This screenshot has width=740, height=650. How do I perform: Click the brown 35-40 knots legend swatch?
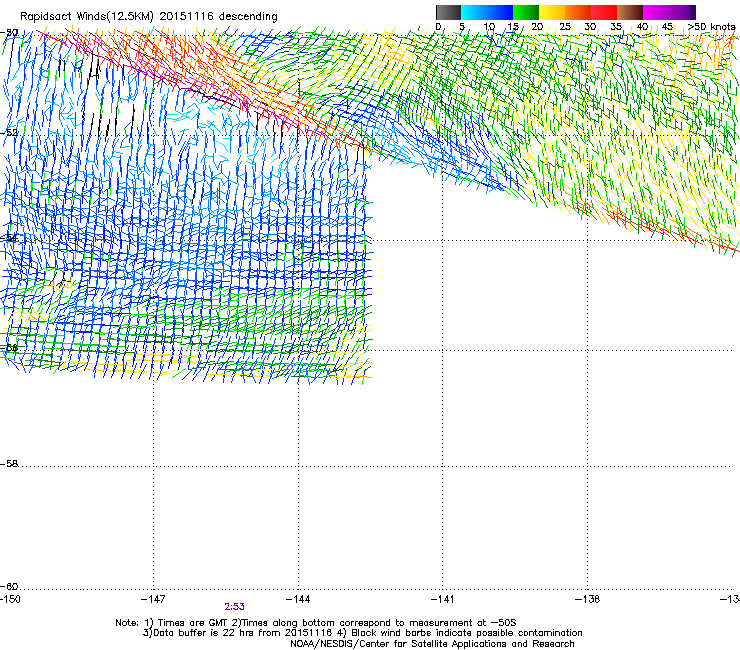point(630,12)
